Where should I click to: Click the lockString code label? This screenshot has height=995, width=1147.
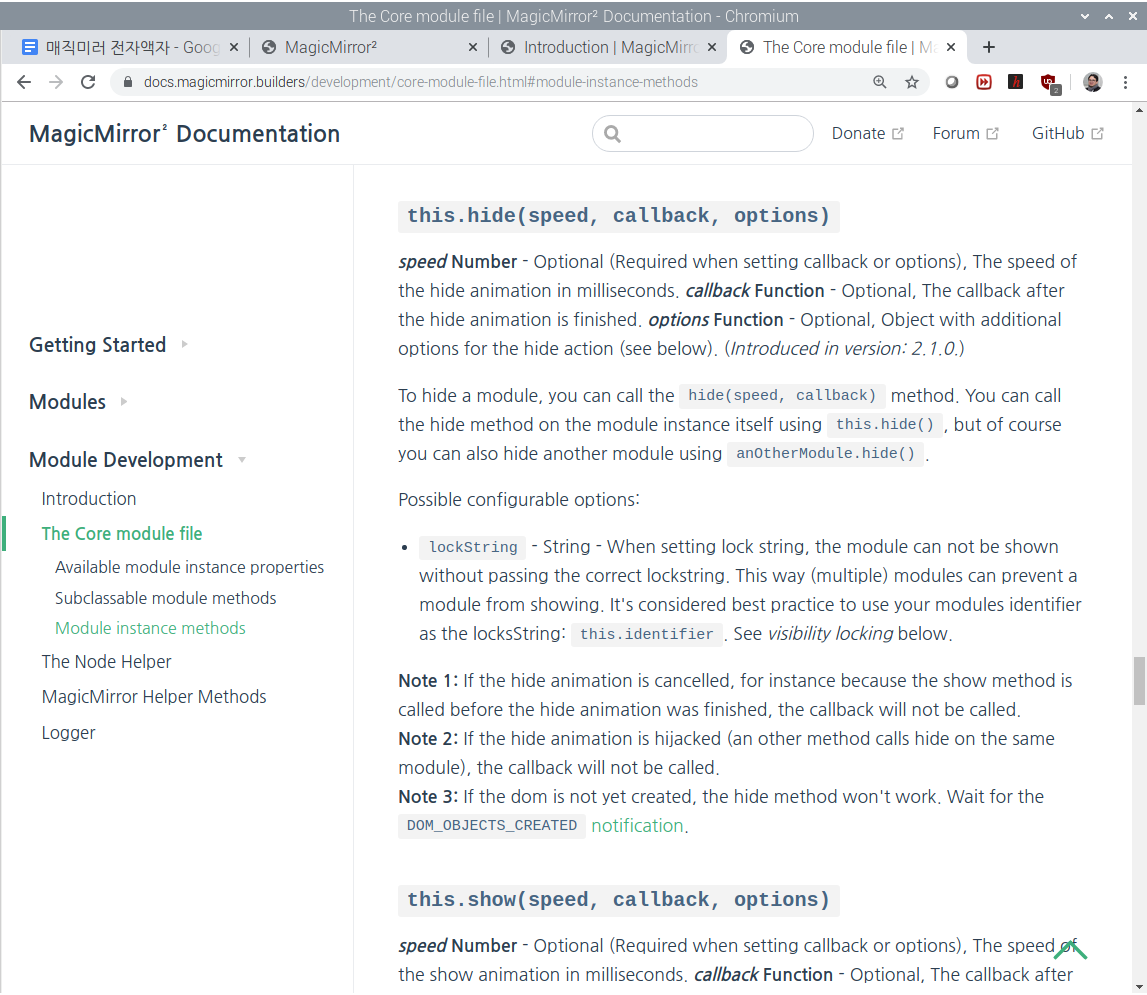pos(473,547)
